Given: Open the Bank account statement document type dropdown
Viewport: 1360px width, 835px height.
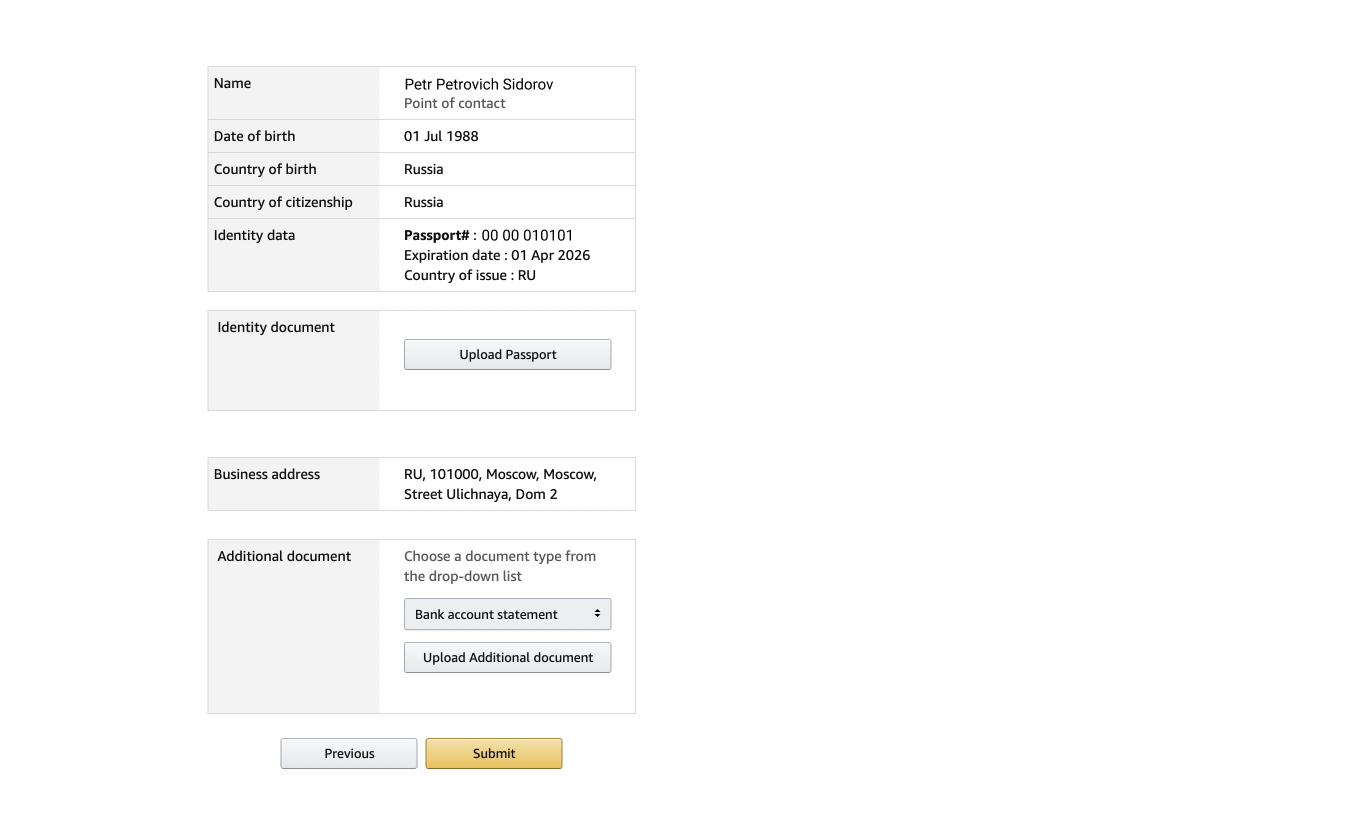Looking at the screenshot, I should (x=507, y=614).
